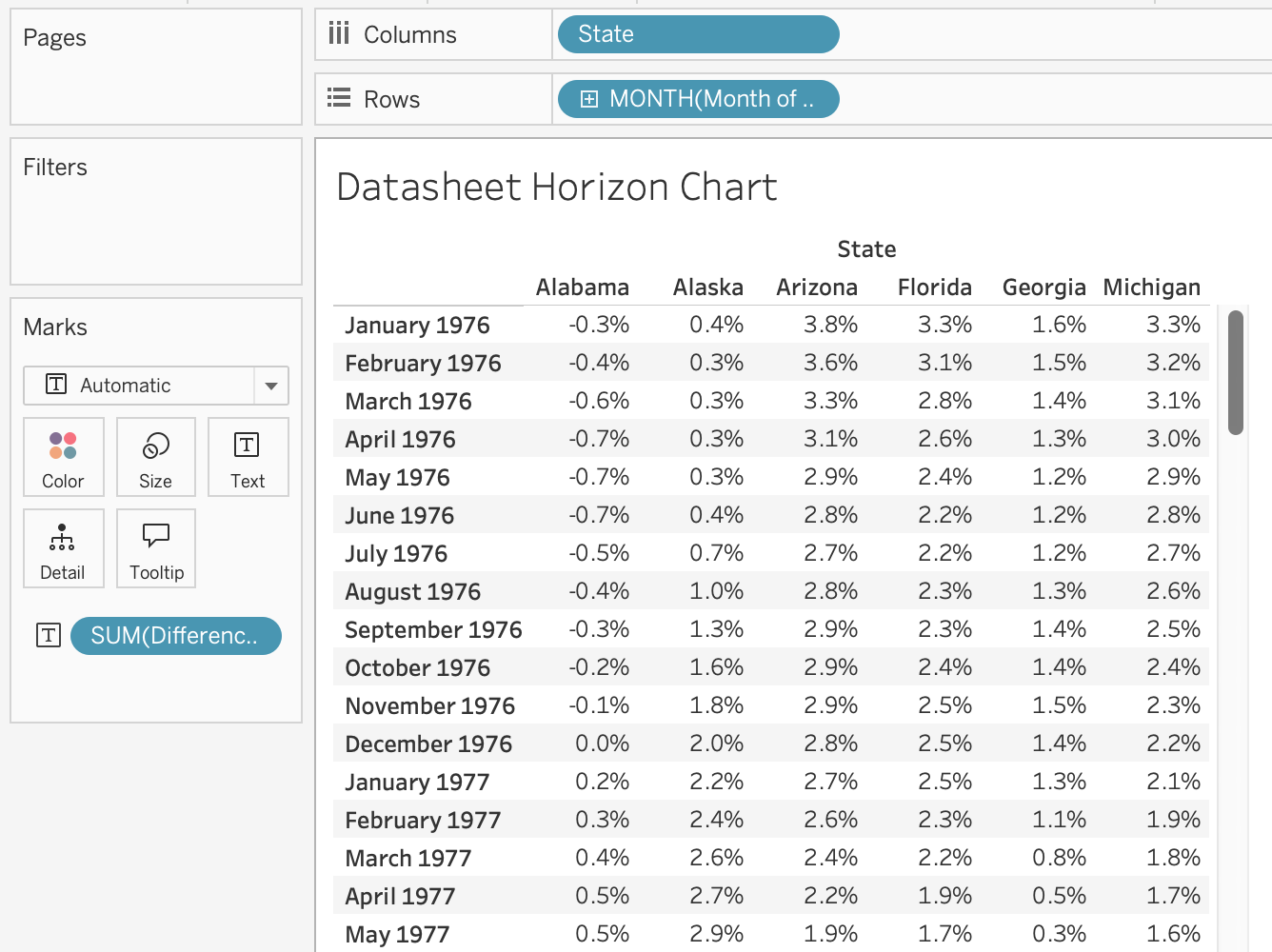Select the SUM(Differenc.. pill in Marks

175,636
